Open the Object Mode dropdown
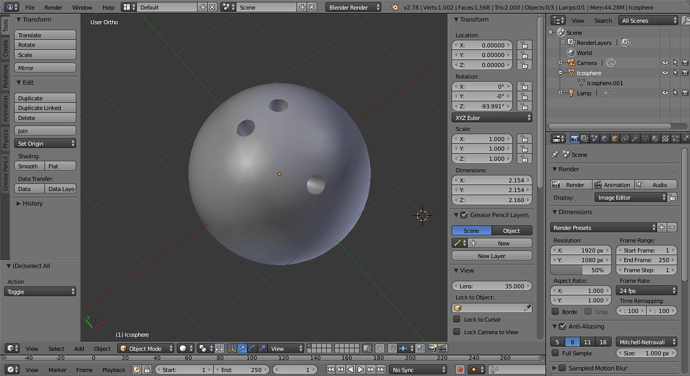The height and width of the screenshot is (376, 690). (146, 348)
